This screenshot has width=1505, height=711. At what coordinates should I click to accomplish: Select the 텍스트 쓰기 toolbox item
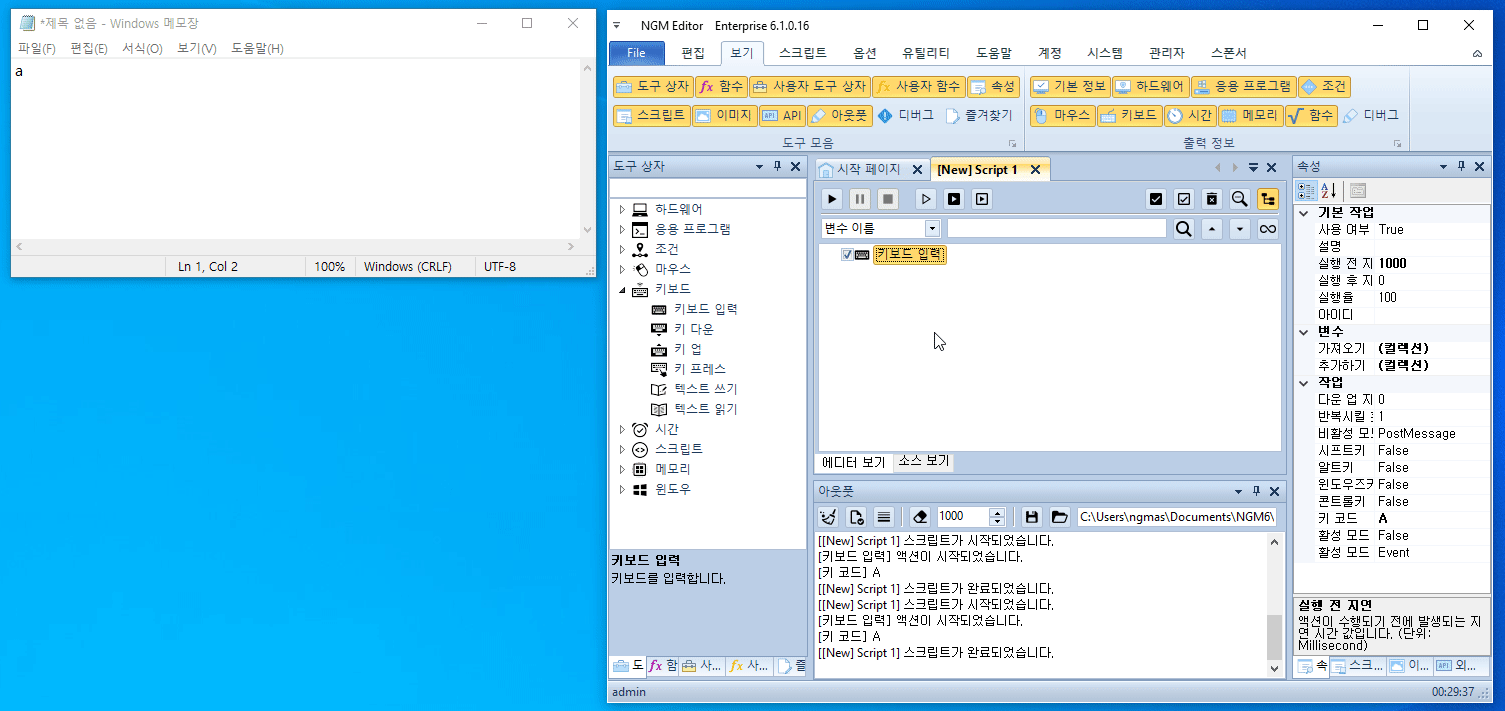[x=705, y=389]
